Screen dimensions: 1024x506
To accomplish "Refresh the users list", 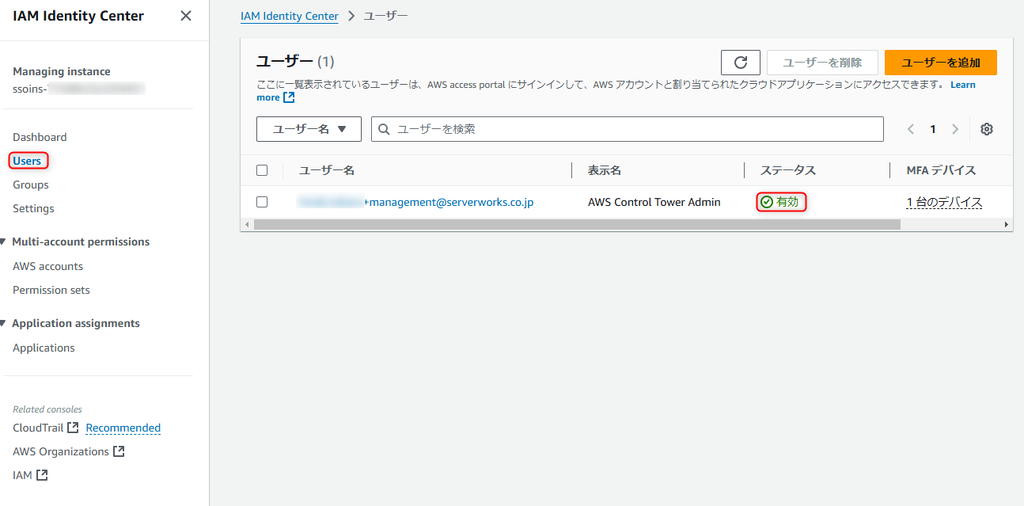I will pyautogui.click(x=741, y=63).
